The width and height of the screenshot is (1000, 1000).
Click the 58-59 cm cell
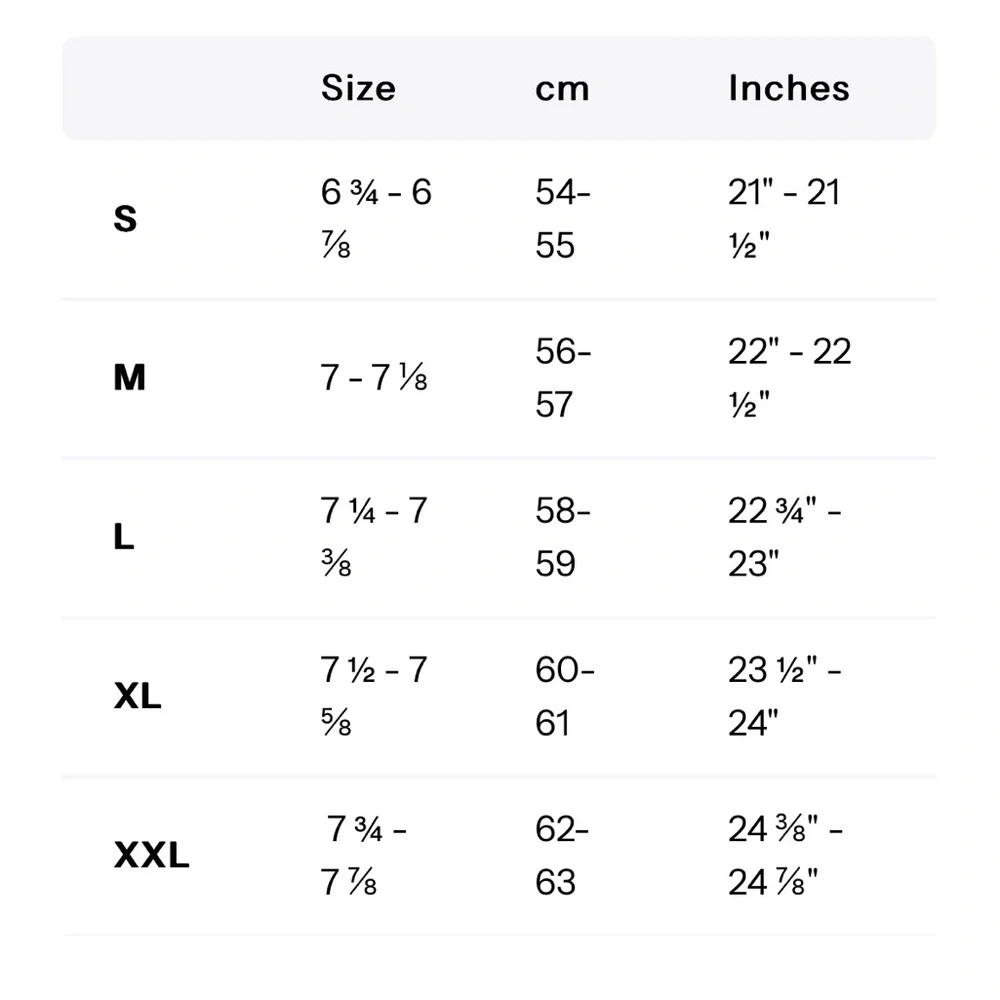click(x=563, y=536)
